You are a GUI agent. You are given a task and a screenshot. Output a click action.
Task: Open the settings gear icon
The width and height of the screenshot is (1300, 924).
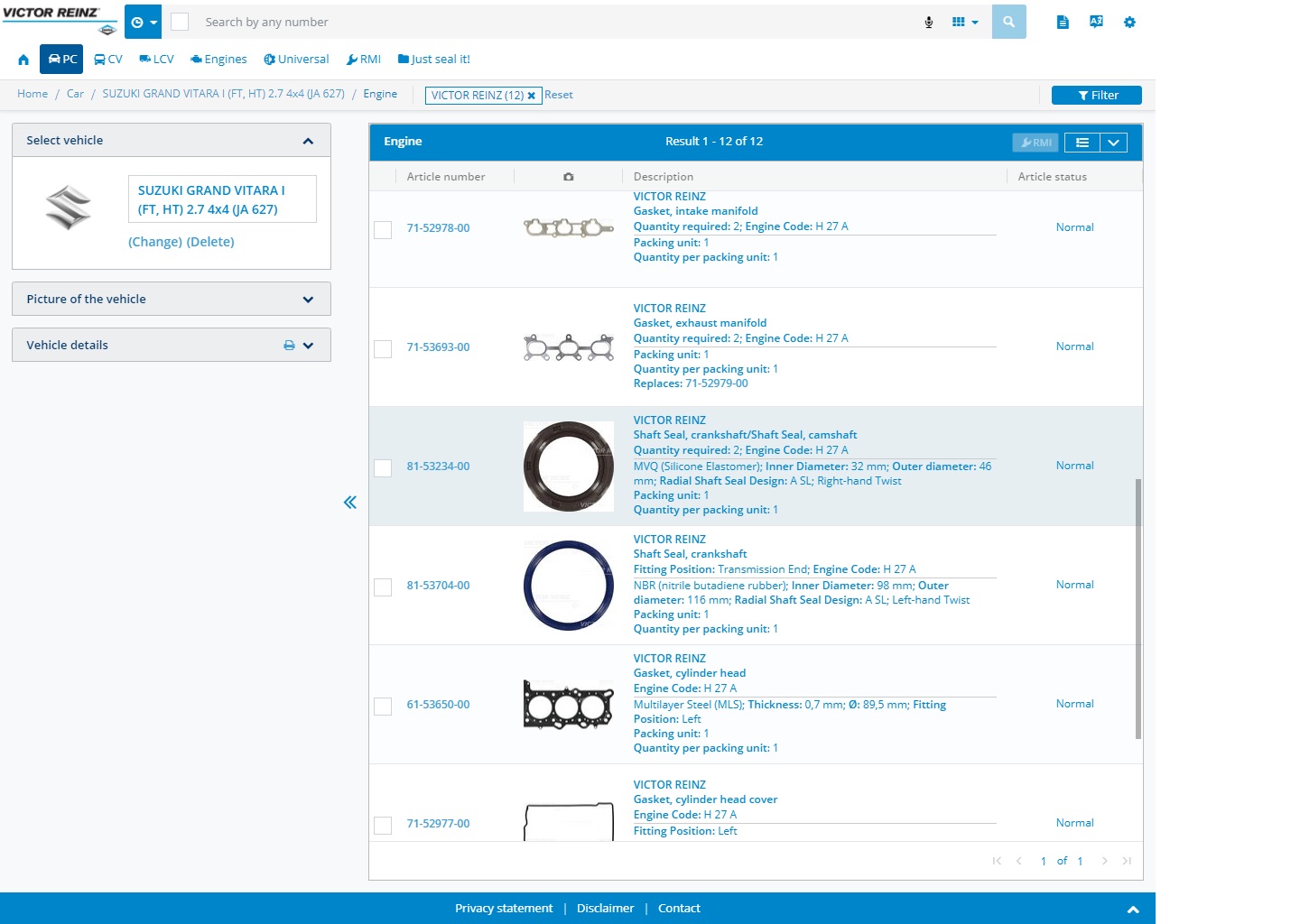(1129, 22)
